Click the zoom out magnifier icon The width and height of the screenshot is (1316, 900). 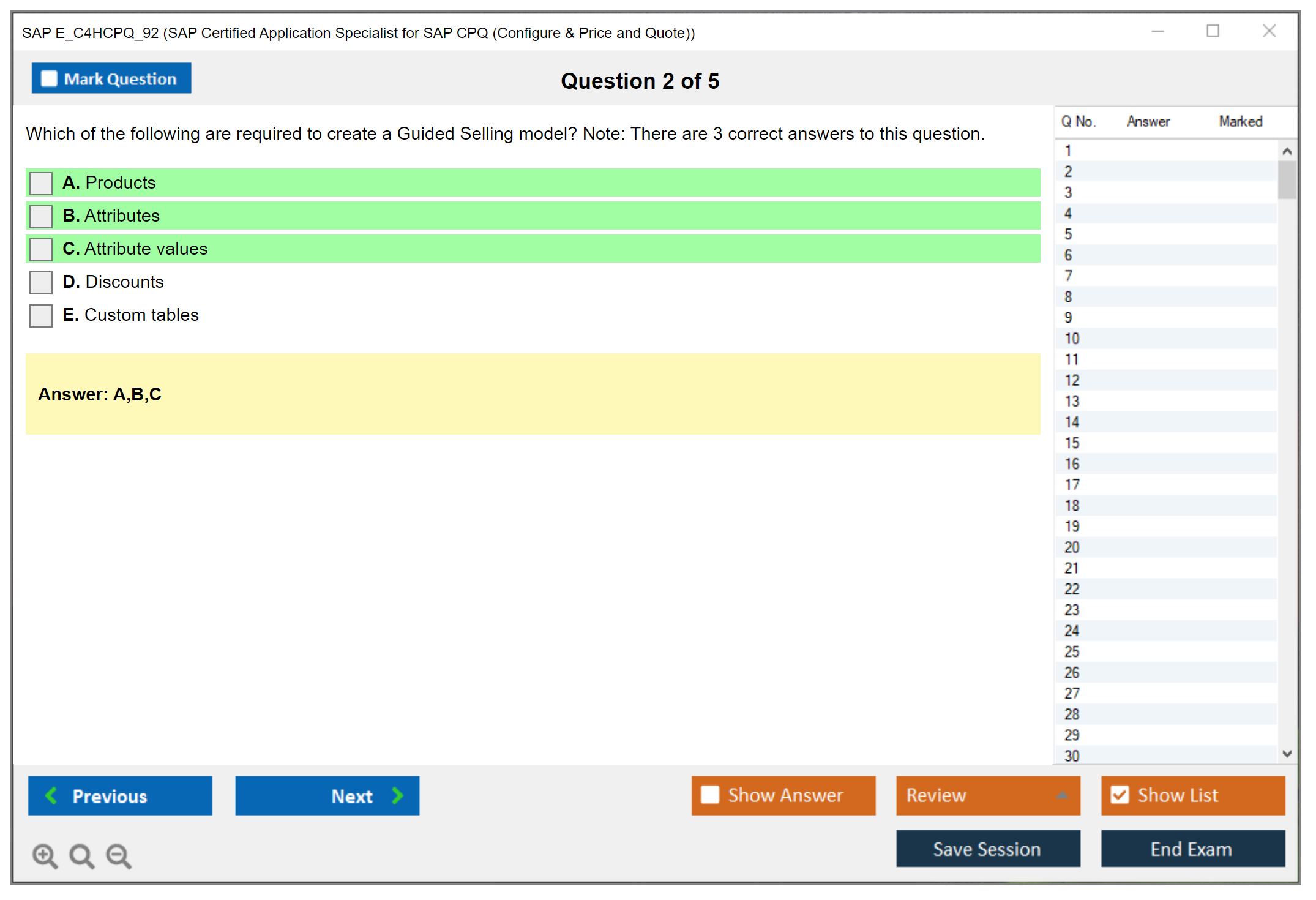pos(119,855)
